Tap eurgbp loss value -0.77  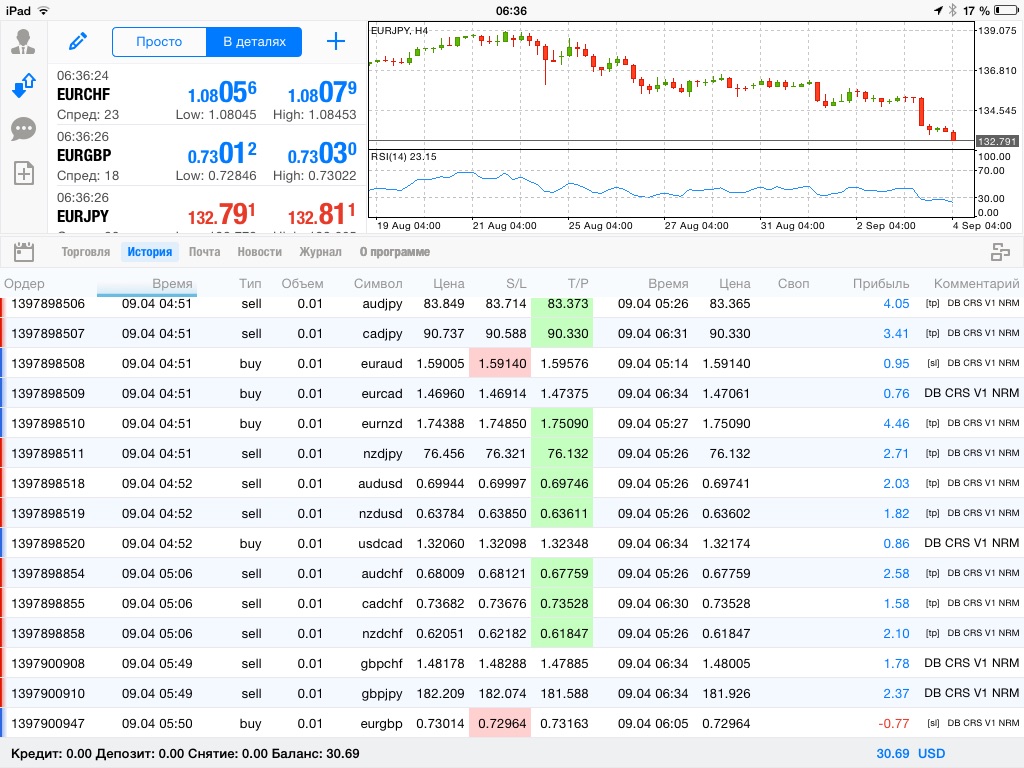pyautogui.click(x=894, y=724)
